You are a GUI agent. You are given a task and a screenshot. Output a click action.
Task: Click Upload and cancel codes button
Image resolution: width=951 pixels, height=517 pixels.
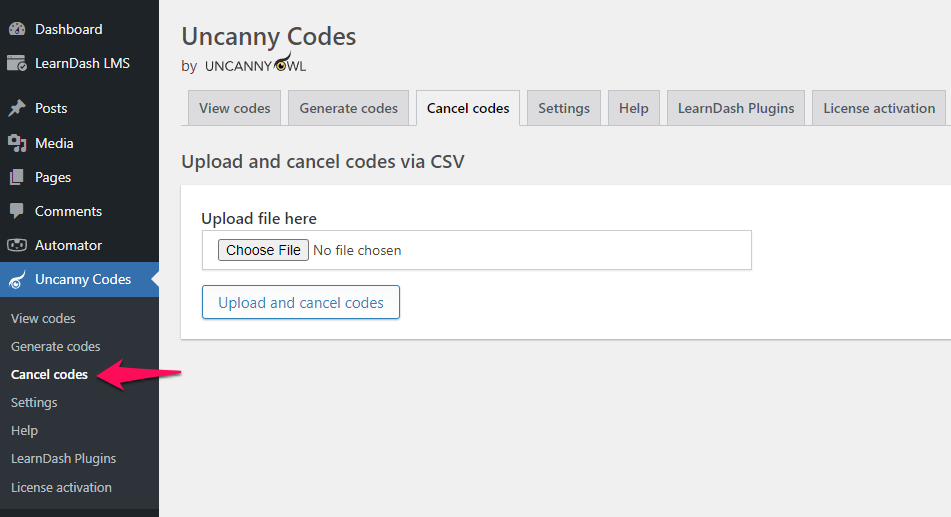(301, 302)
